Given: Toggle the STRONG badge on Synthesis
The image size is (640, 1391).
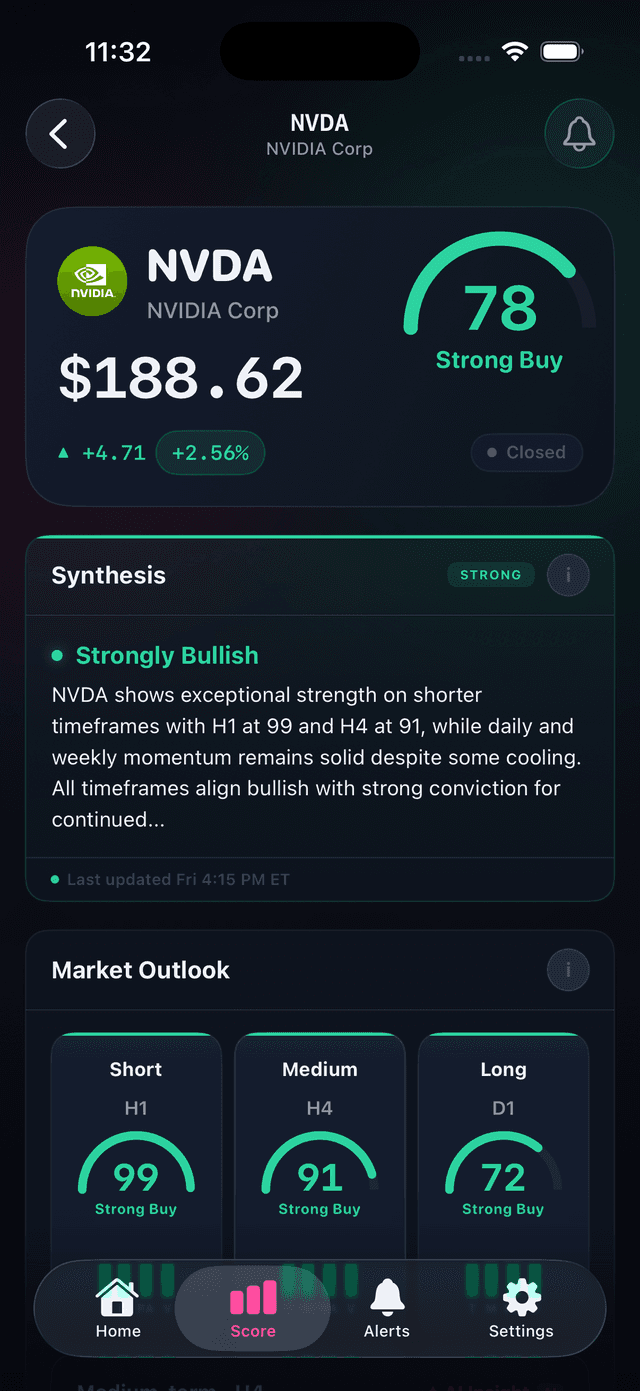Looking at the screenshot, I should pyautogui.click(x=491, y=575).
